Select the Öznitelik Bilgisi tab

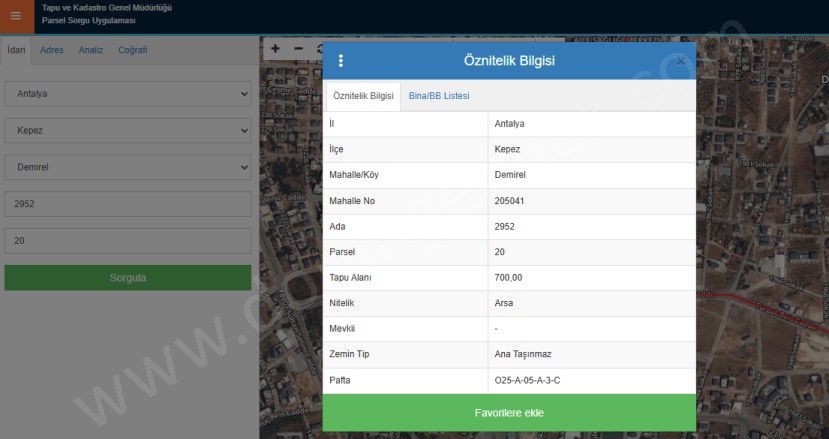(362, 96)
